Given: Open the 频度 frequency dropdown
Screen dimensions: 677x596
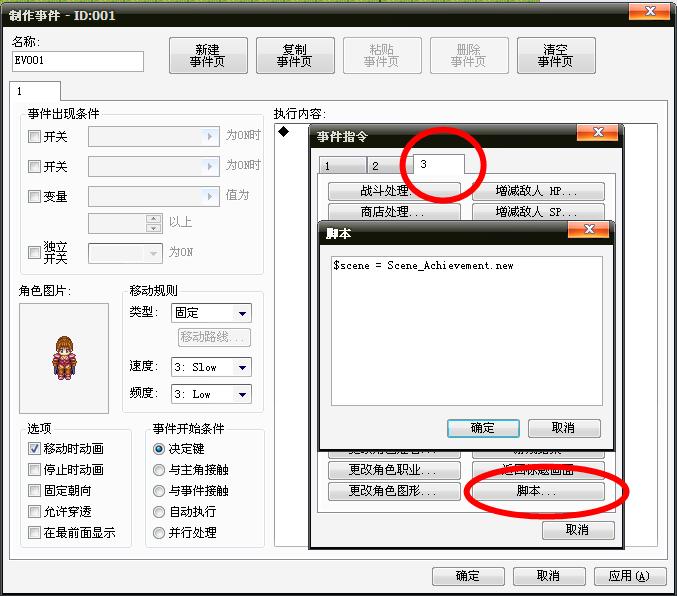Looking at the screenshot, I should click(242, 394).
